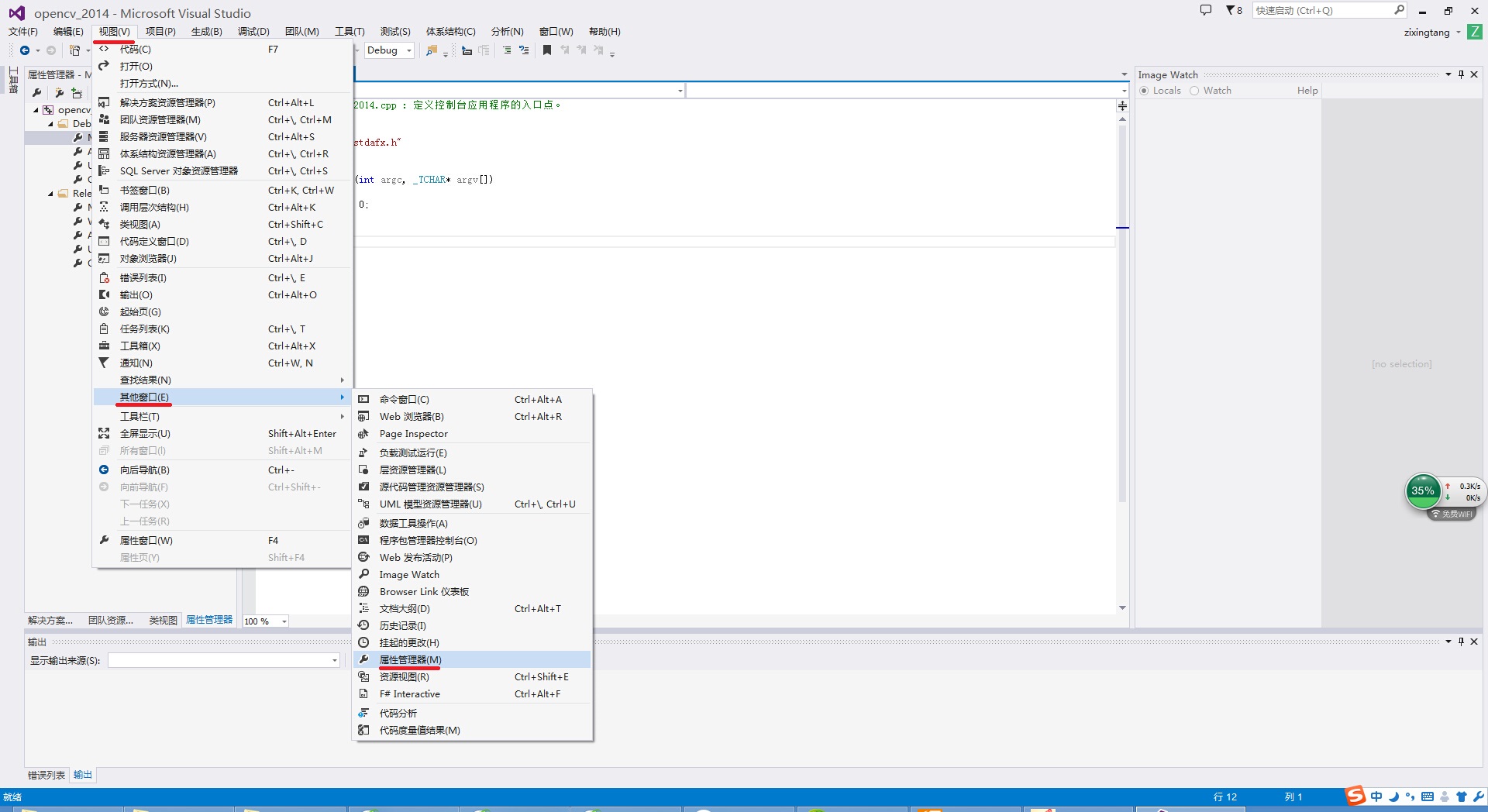Expand the Toolbars (工具栏) submenu
Image resolution: width=1488 pixels, height=812 pixels.
coord(342,416)
